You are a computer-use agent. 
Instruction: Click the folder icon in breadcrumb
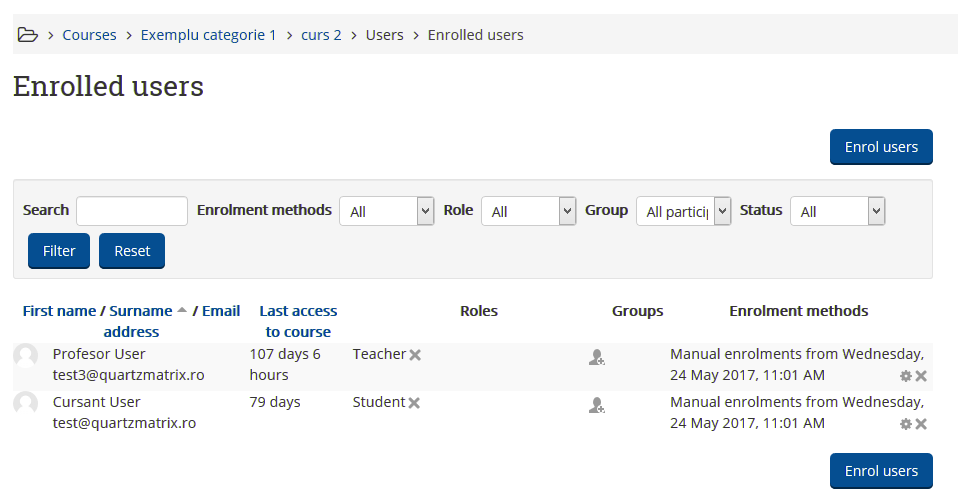pos(28,35)
